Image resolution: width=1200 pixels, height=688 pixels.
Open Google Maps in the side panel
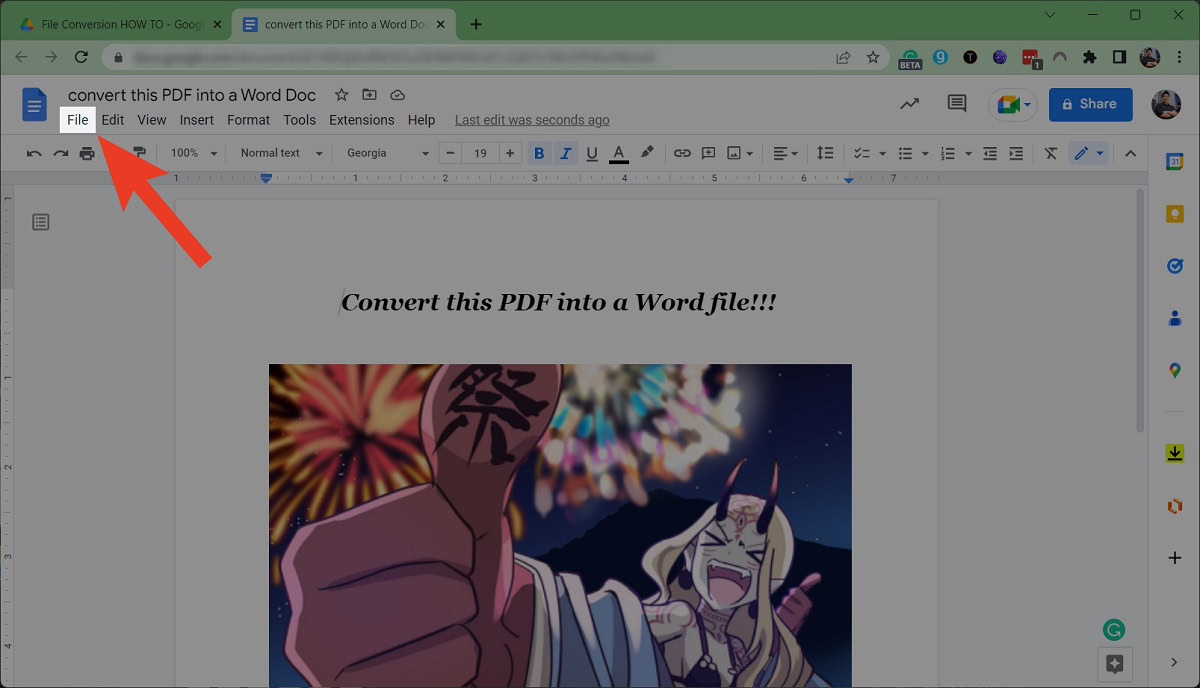[x=1175, y=371]
